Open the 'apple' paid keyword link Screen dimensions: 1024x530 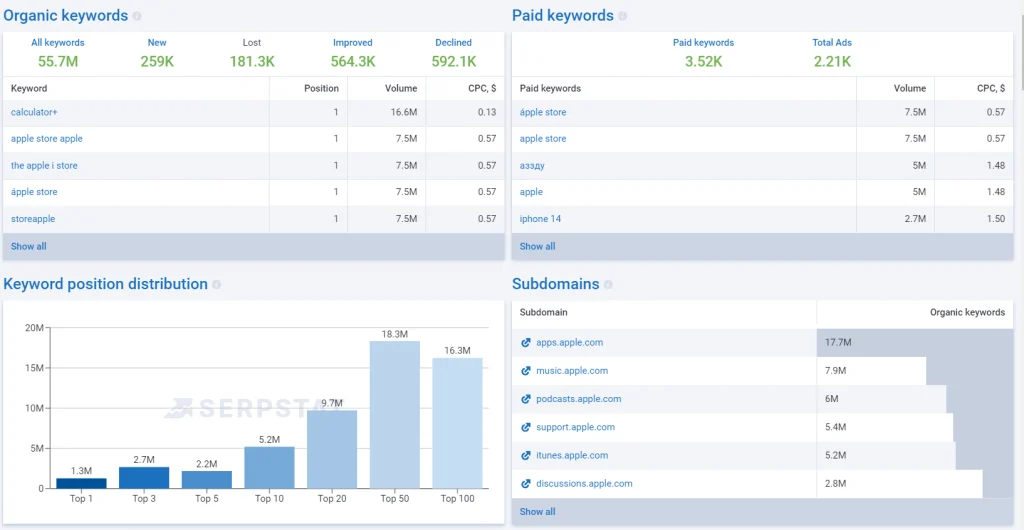[x=531, y=192]
